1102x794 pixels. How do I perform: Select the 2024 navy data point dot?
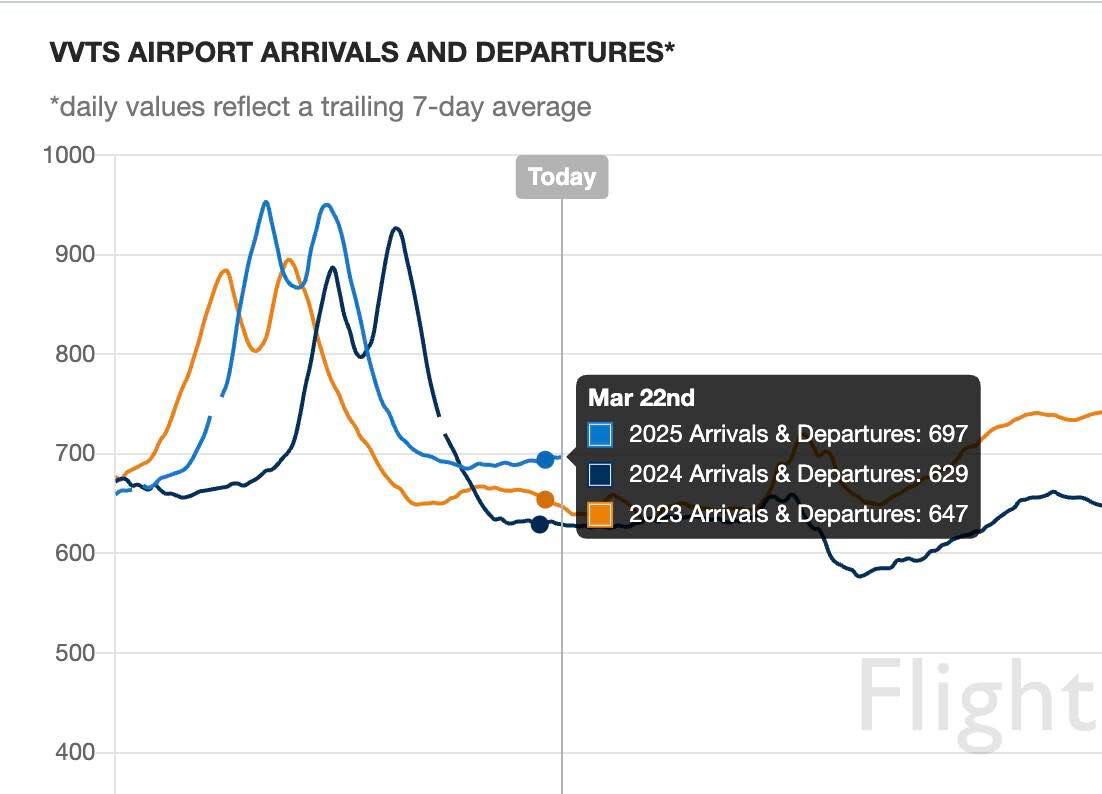[x=540, y=524]
